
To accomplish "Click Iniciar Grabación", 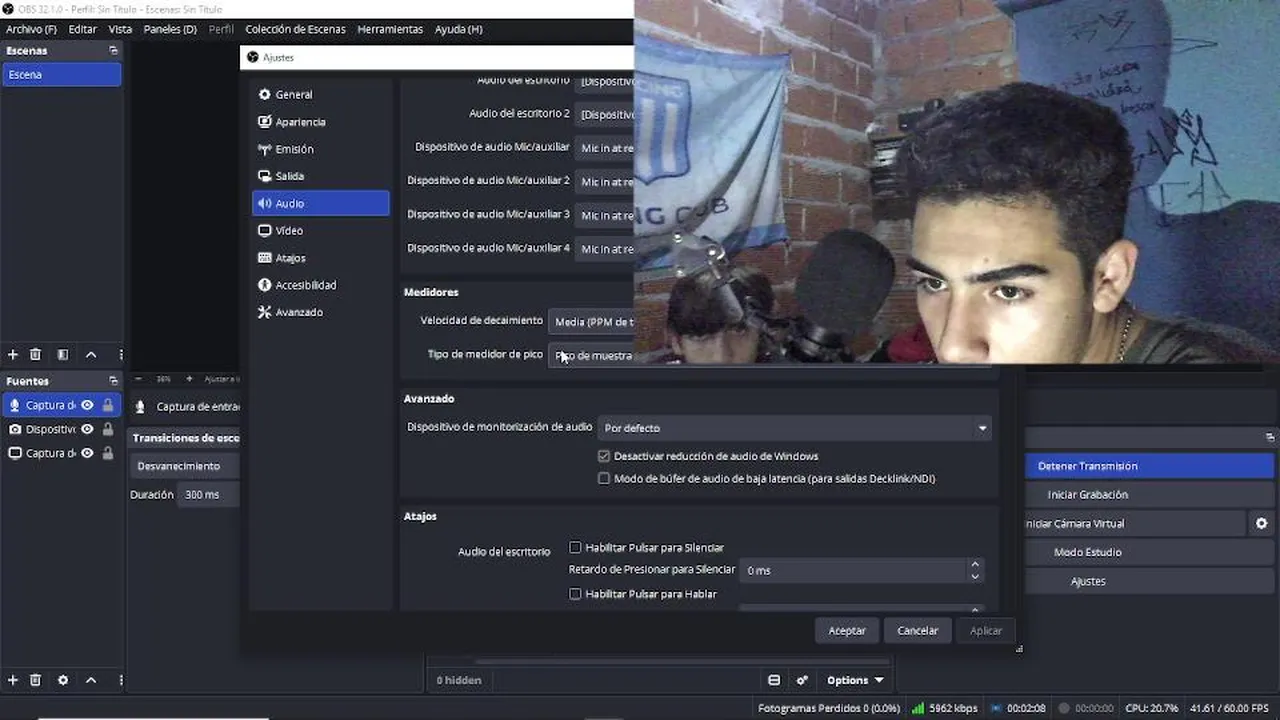I will point(1149,494).
